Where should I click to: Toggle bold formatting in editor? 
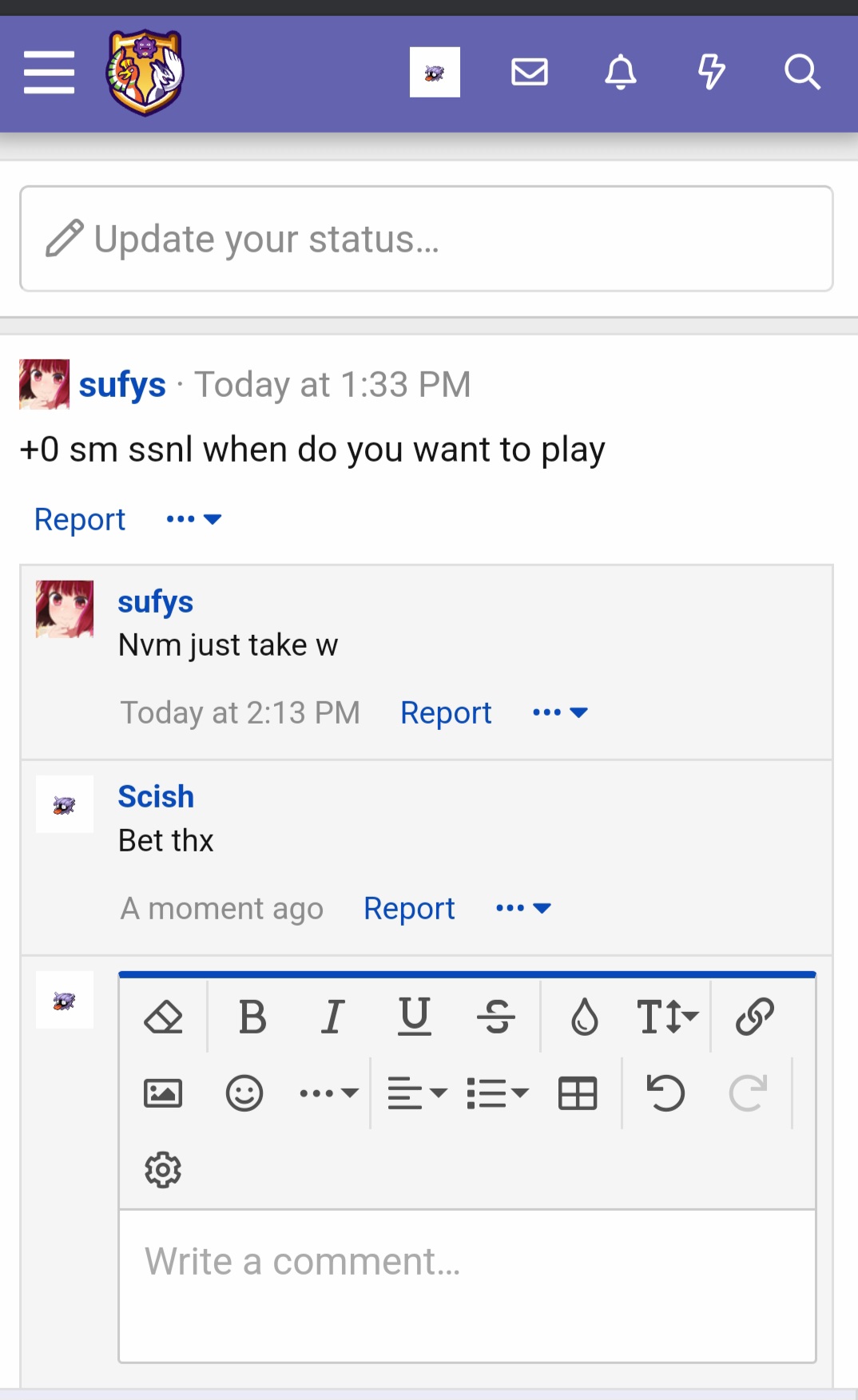(252, 1017)
